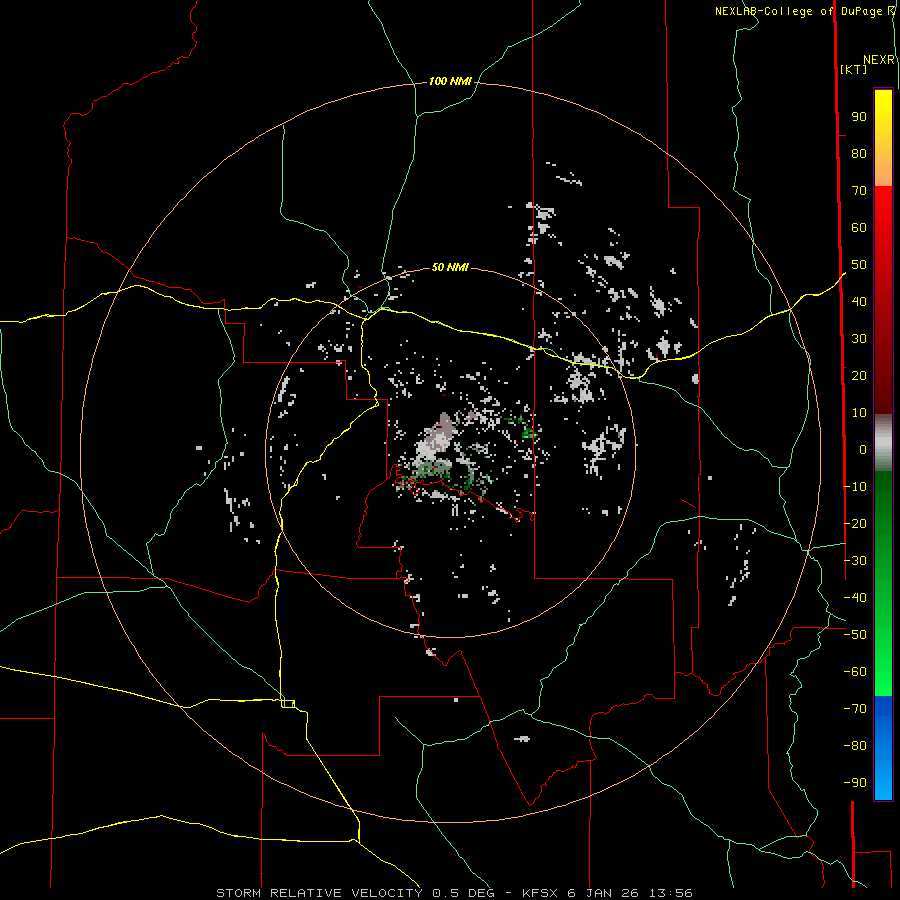Click the 0 value on the velocity scale

click(863, 449)
